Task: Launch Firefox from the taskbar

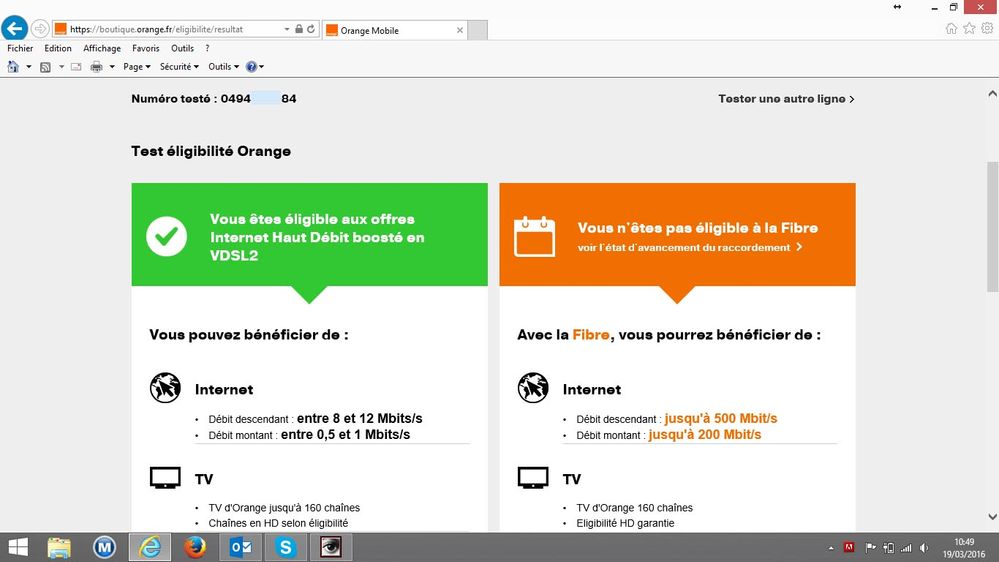Action: click(x=195, y=547)
